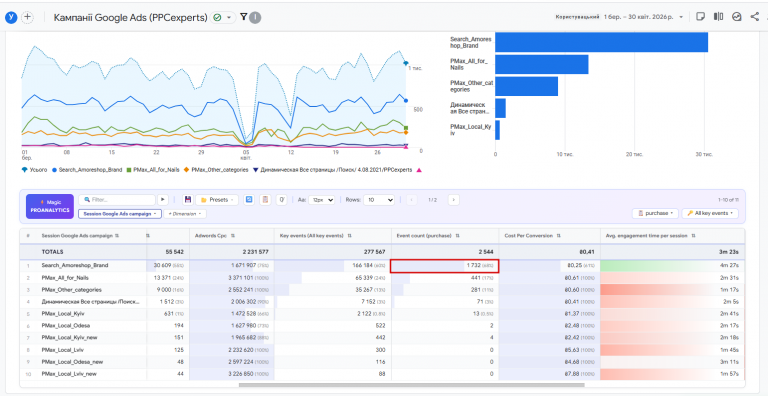Open the green report status dropdown
This screenshot has width=768, height=396.
coord(223,17)
